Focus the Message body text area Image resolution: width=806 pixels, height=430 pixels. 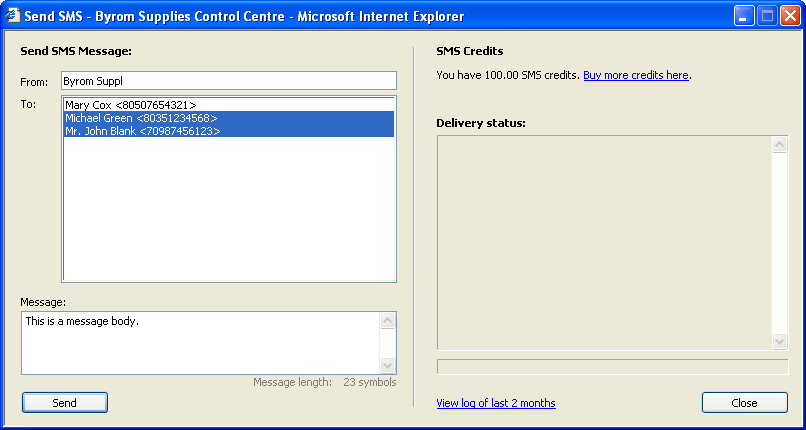click(200, 342)
